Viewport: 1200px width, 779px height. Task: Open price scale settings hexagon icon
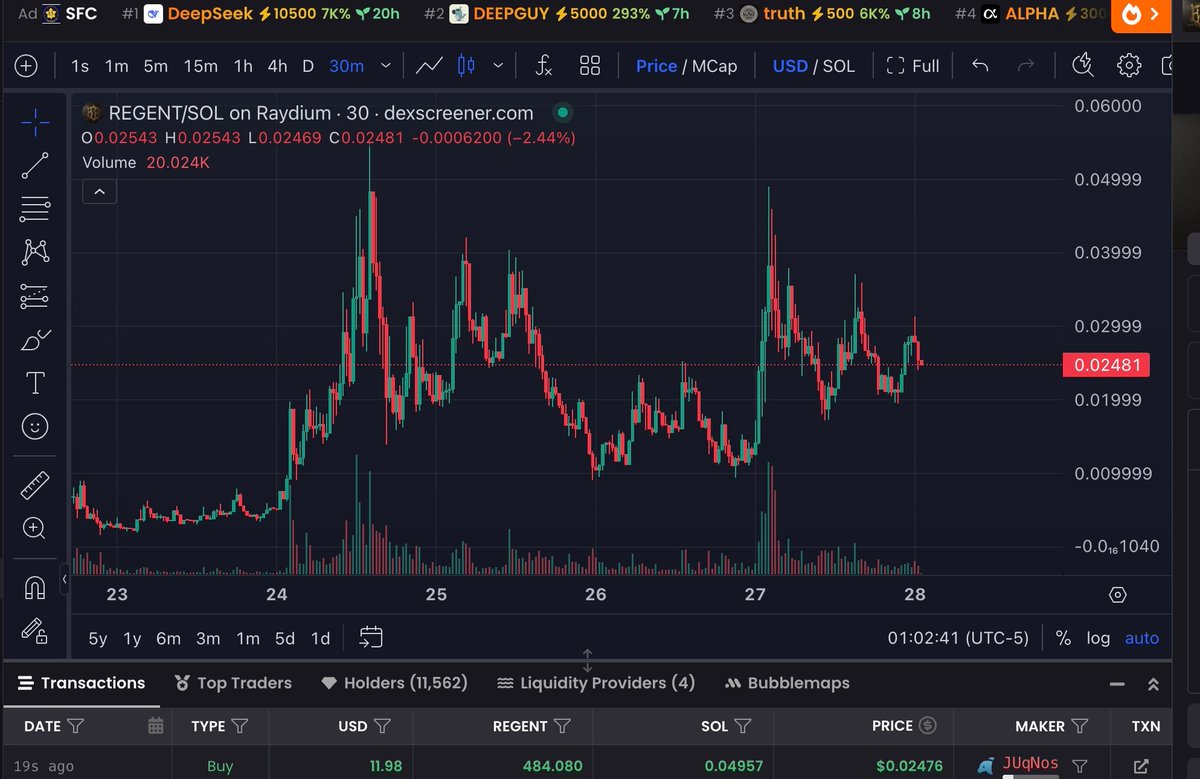click(x=1118, y=595)
